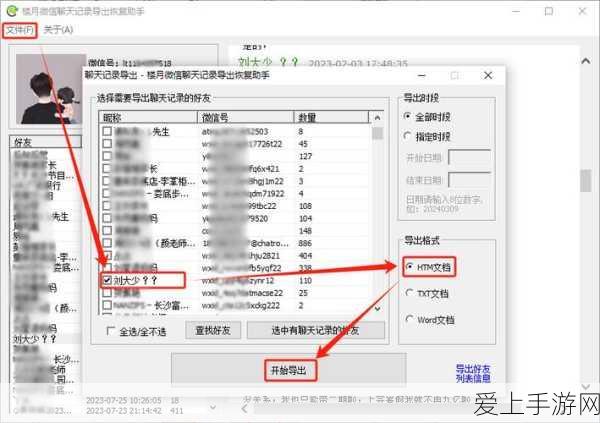This screenshot has width=600, height=423.
Task: Click the WeChat ID ending tmacse22
Action: click(242, 293)
